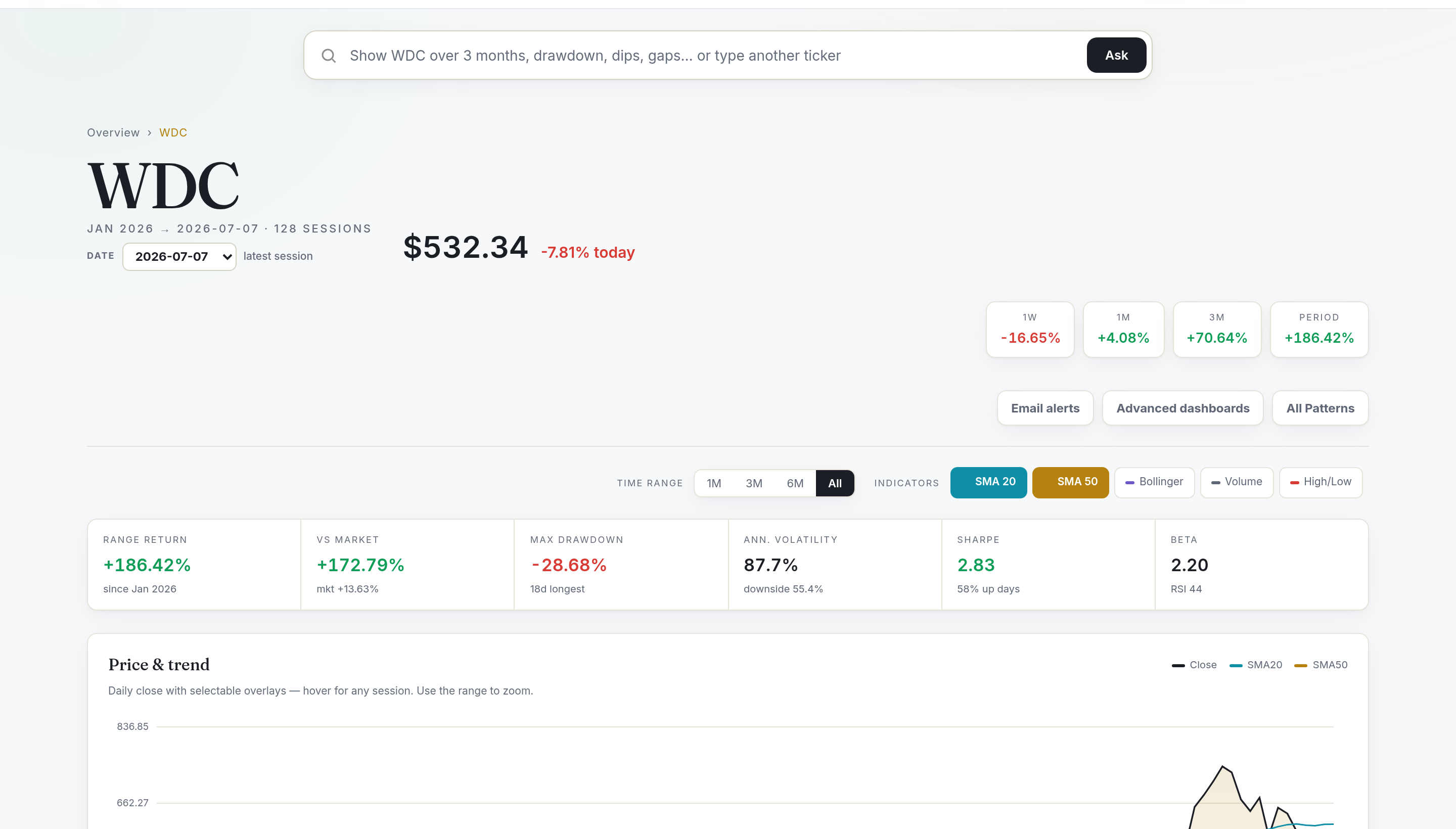Toggle SMA 50 indicator off
The width and height of the screenshot is (1456, 829).
(1070, 482)
